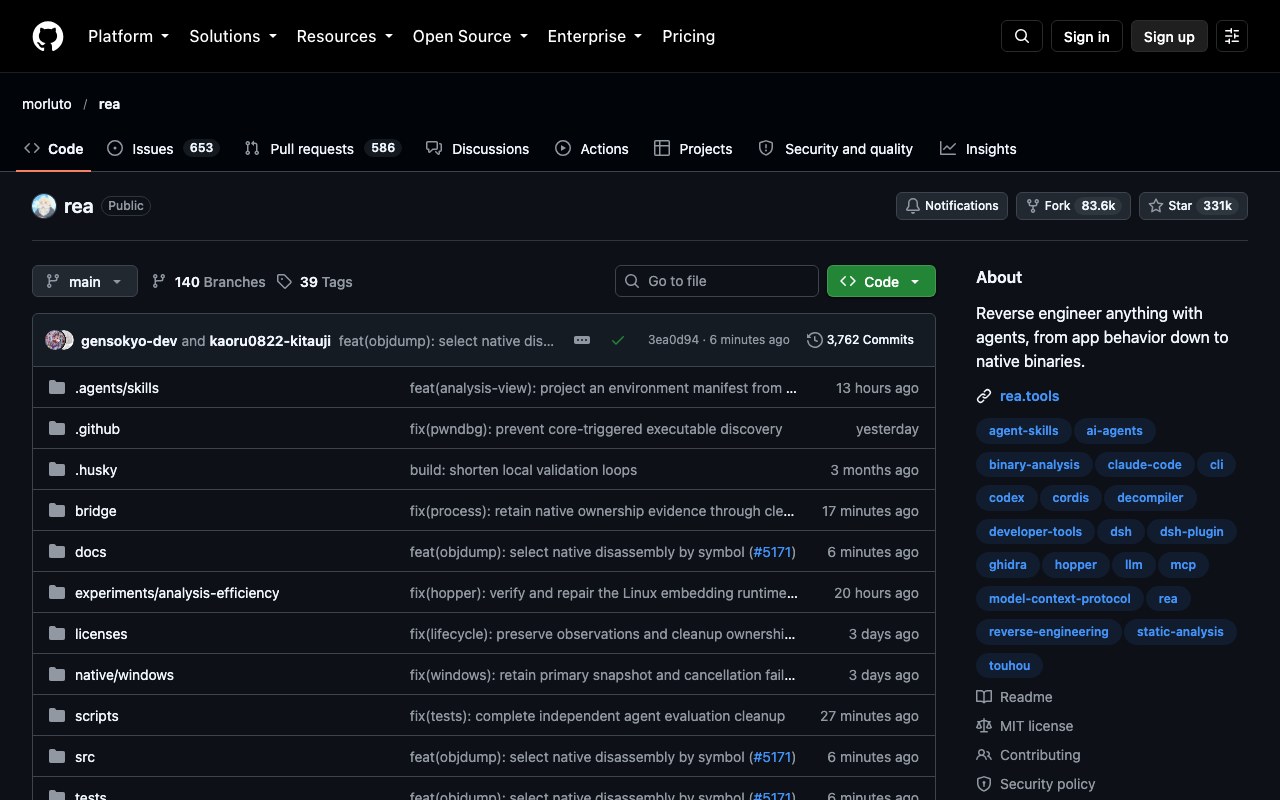Open the native/windows folder
This screenshot has width=1280, height=800.
click(124, 675)
